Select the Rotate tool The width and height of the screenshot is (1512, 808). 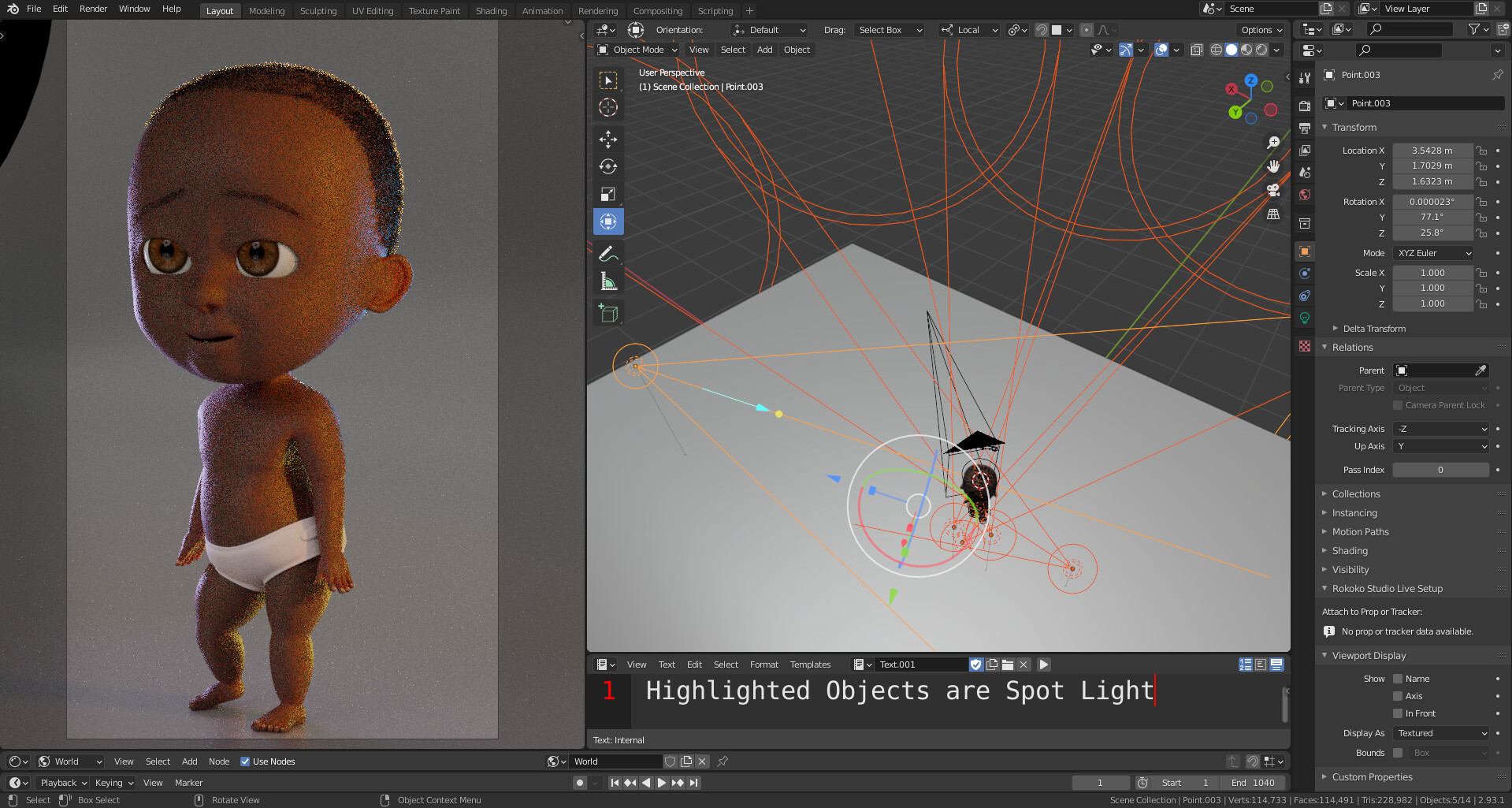(x=607, y=166)
